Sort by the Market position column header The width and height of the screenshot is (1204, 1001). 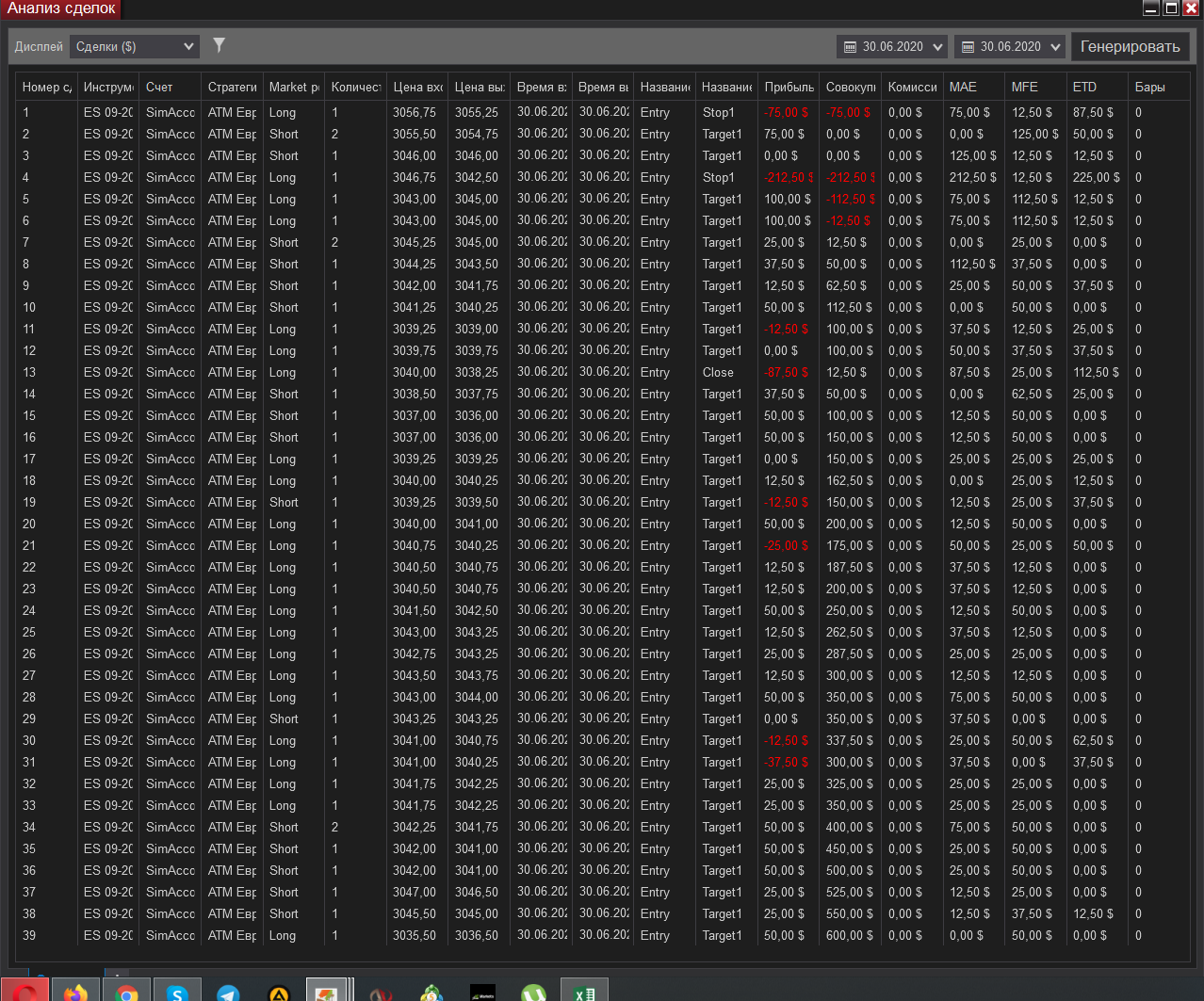[x=294, y=87]
